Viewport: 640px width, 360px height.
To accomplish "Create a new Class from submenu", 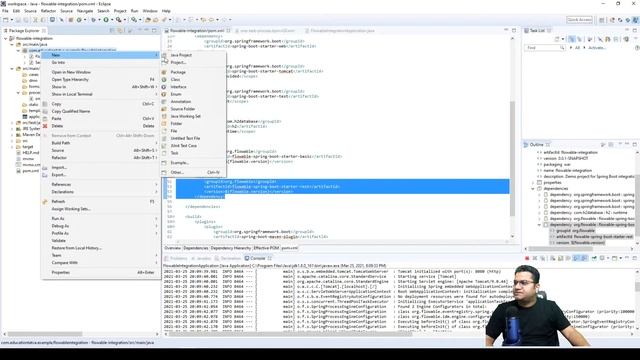I will pyautogui.click(x=175, y=80).
